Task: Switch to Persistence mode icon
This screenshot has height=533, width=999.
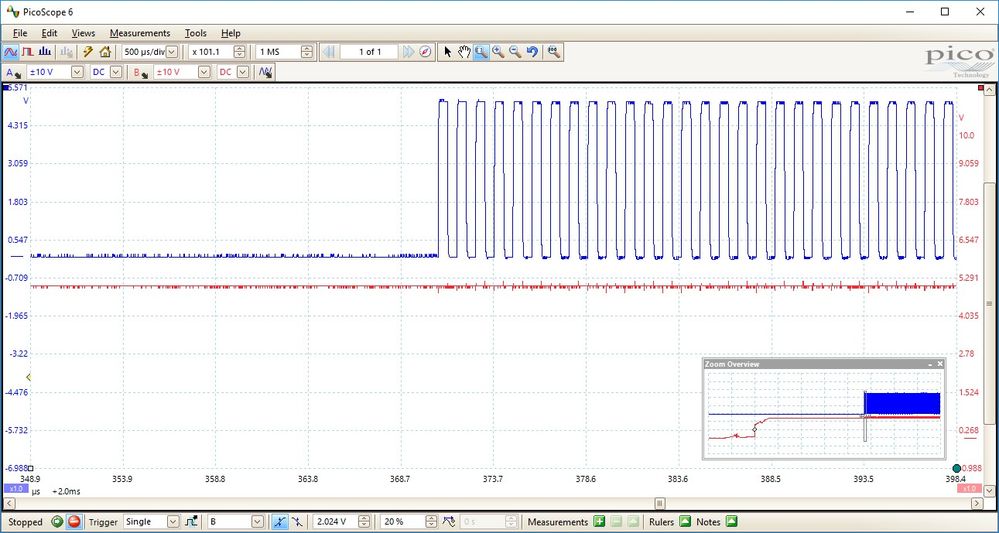Action: (27, 52)
